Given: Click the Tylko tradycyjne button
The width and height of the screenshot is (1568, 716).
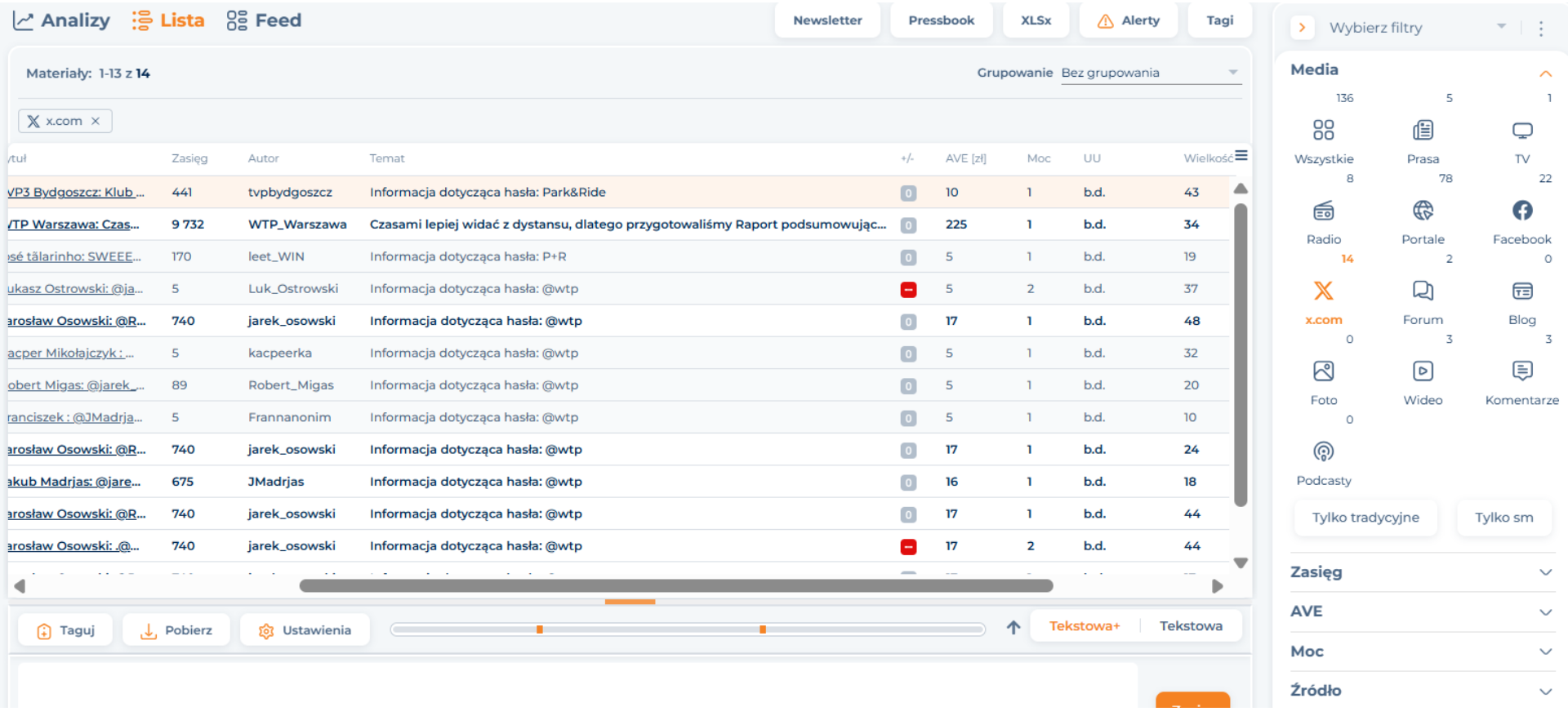Looking at the screenshot, I should tap(1365, 518).
